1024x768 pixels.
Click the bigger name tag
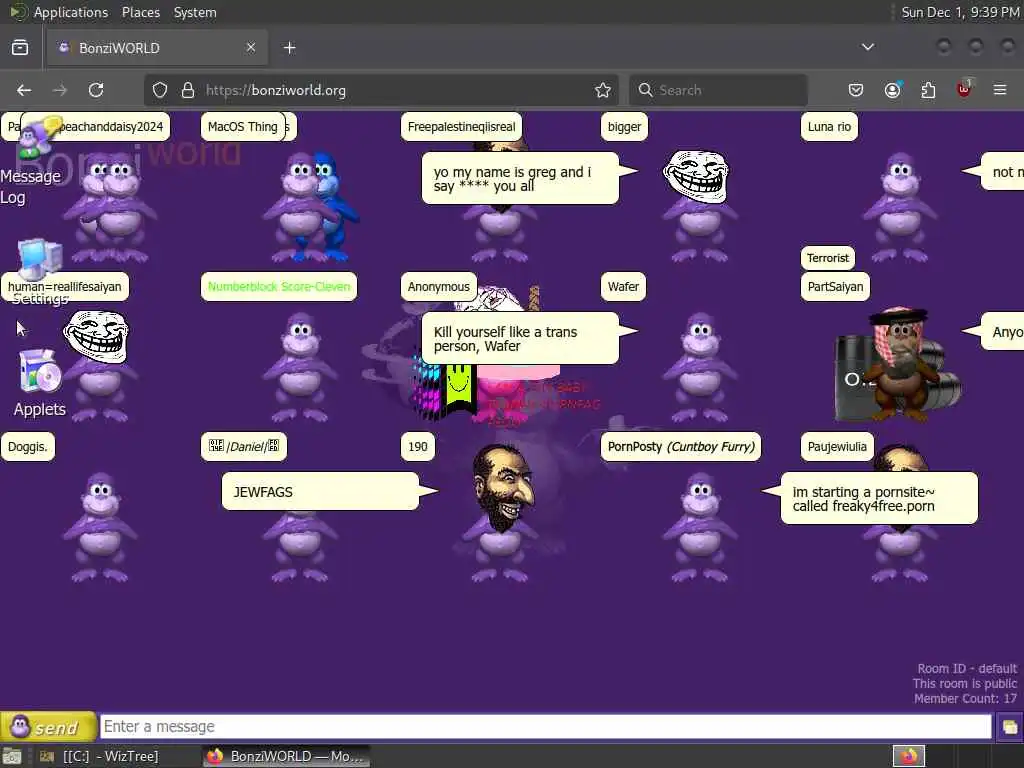coord(624,127)
